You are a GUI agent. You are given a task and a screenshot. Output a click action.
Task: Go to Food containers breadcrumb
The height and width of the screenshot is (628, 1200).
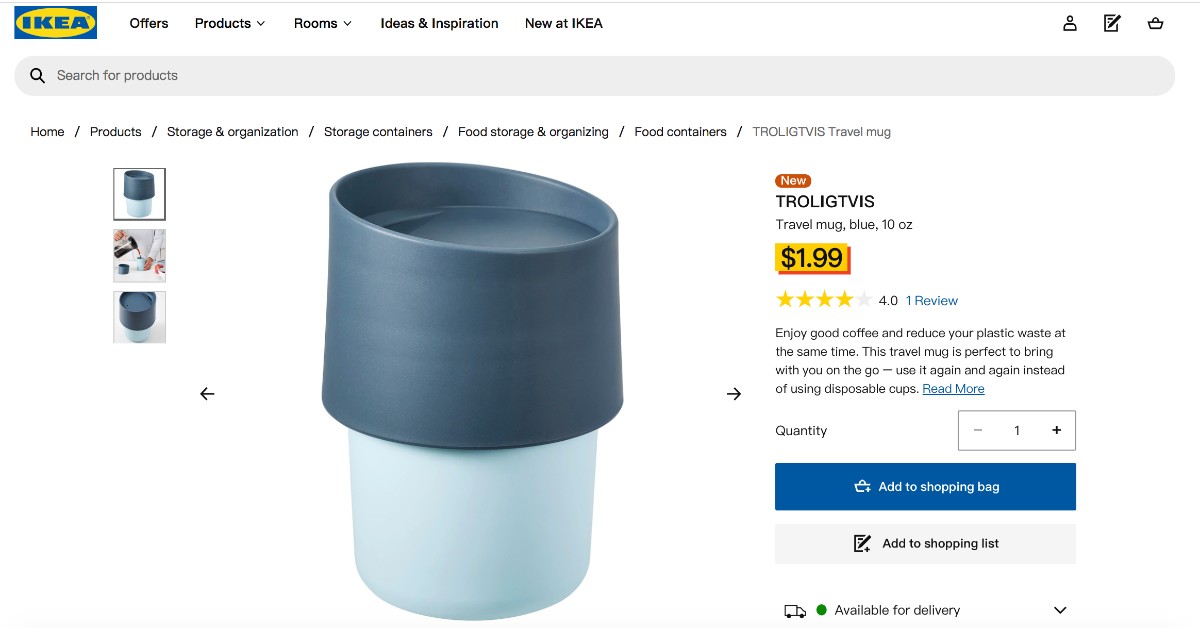coord(680,132)
